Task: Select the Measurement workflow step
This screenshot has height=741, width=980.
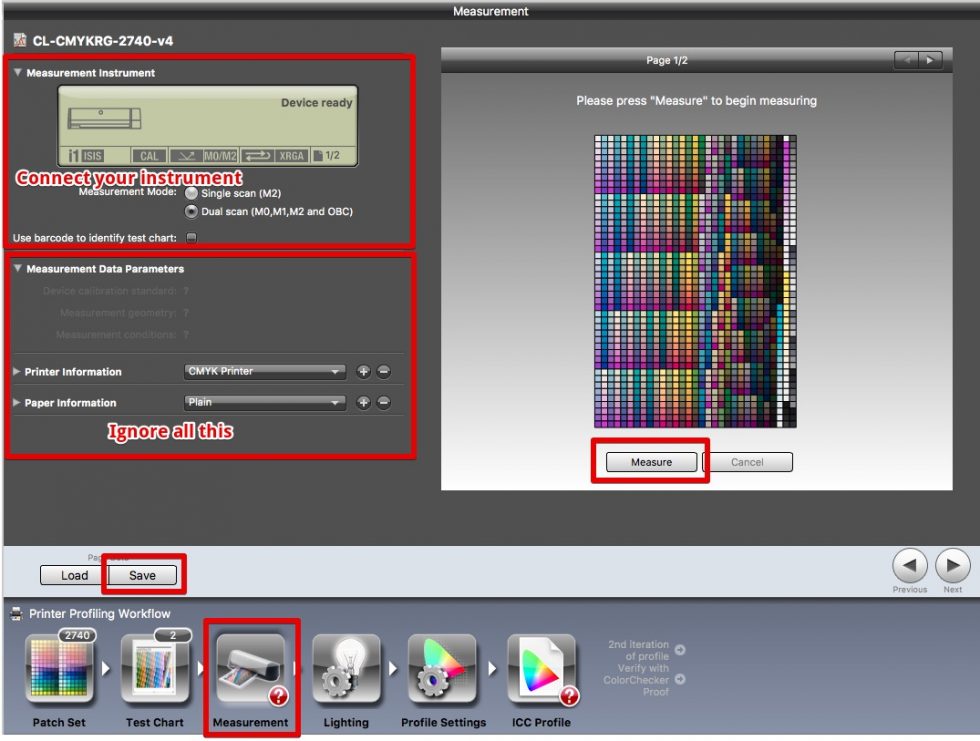Action: pos(251,670)
